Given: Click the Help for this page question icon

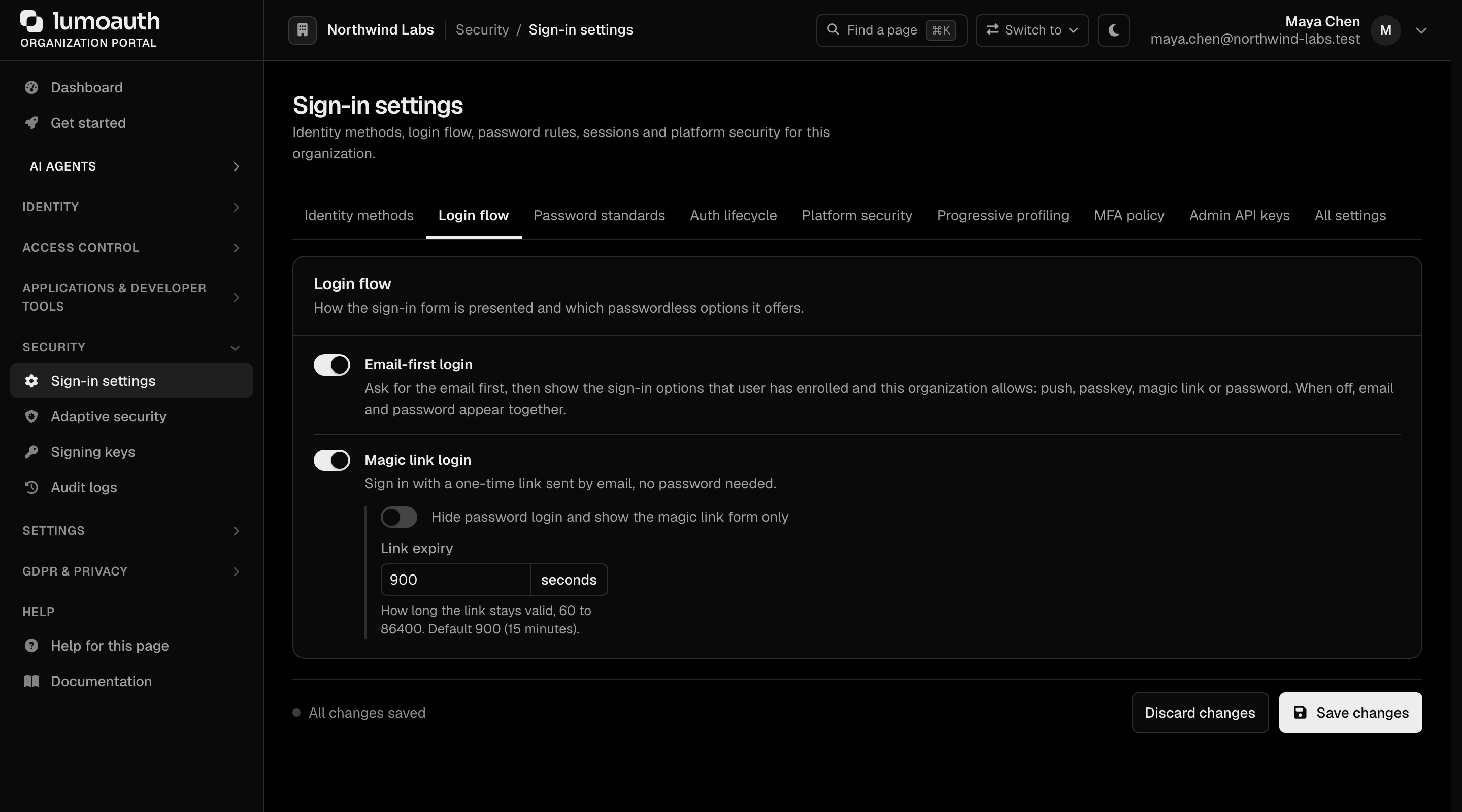Looking at the screenshot, I should 31,645.
